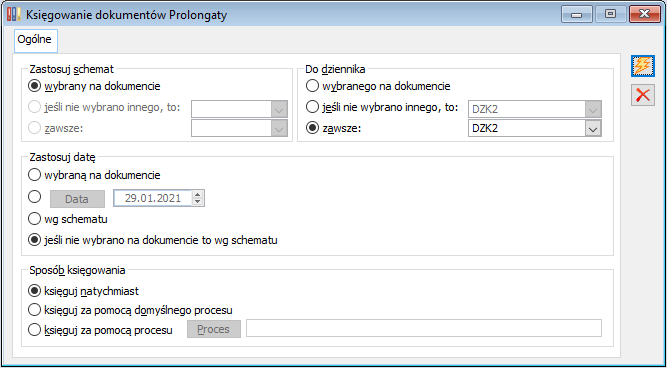Select 'wybrany na dokumencie' schema option
This screenshot has width=667, height=368.
pyautogui.click(x=94, y=86)
